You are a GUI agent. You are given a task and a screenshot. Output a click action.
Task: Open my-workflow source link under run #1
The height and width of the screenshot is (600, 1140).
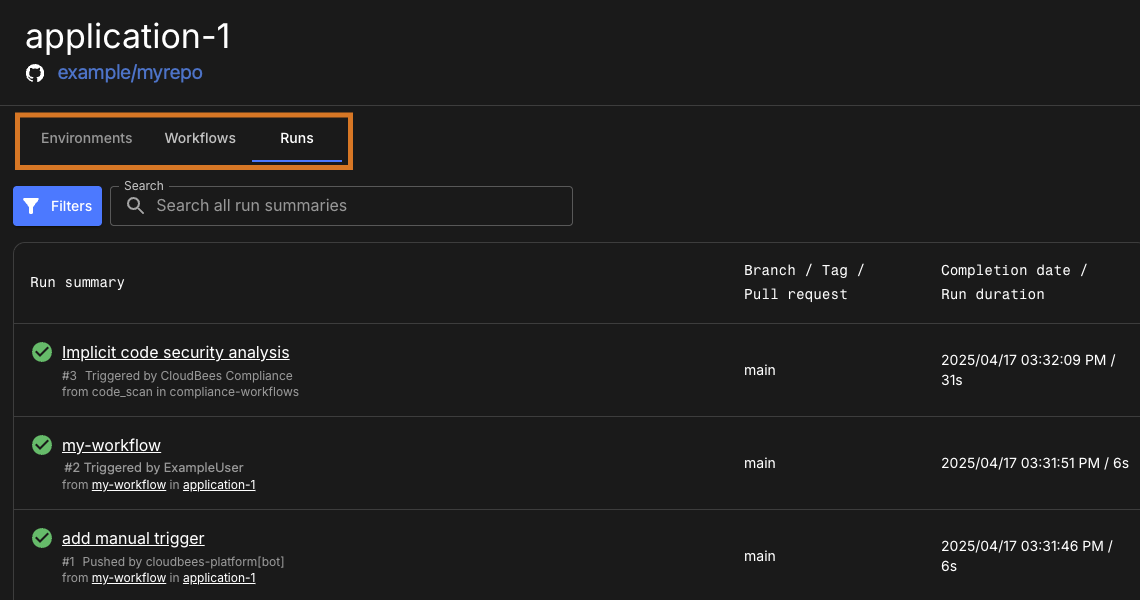[129, 577]
